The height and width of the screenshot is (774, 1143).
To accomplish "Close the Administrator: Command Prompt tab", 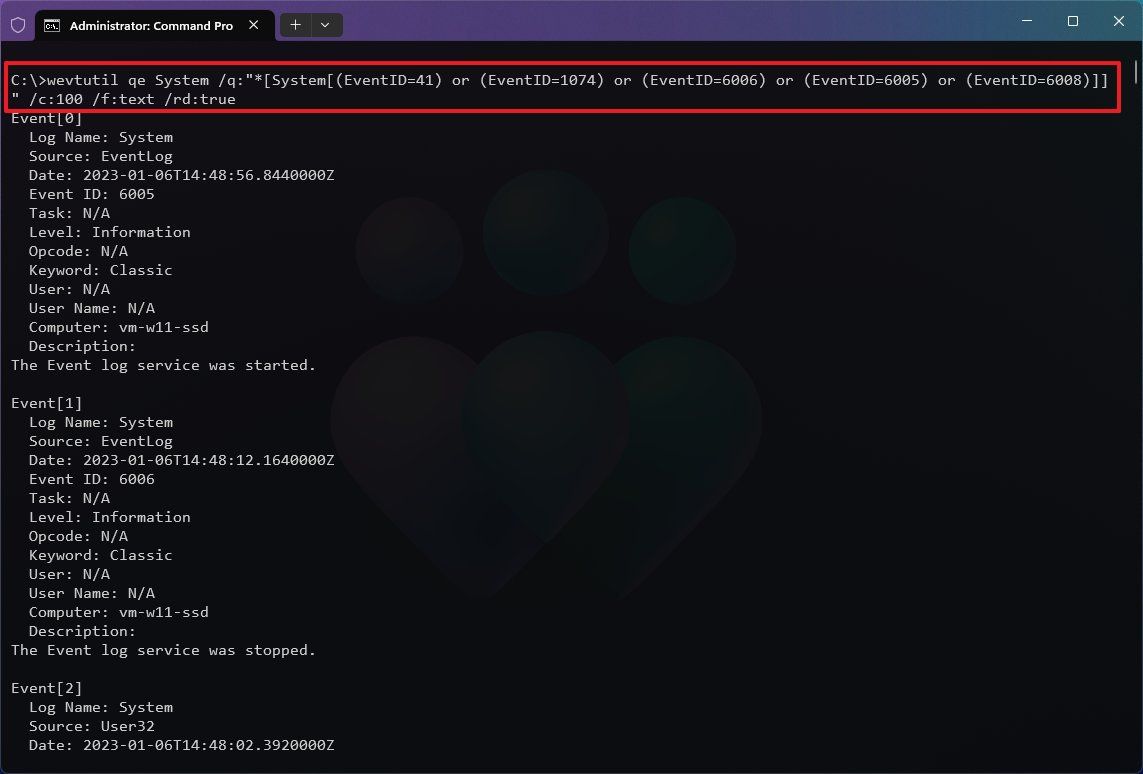I will 253,26.
